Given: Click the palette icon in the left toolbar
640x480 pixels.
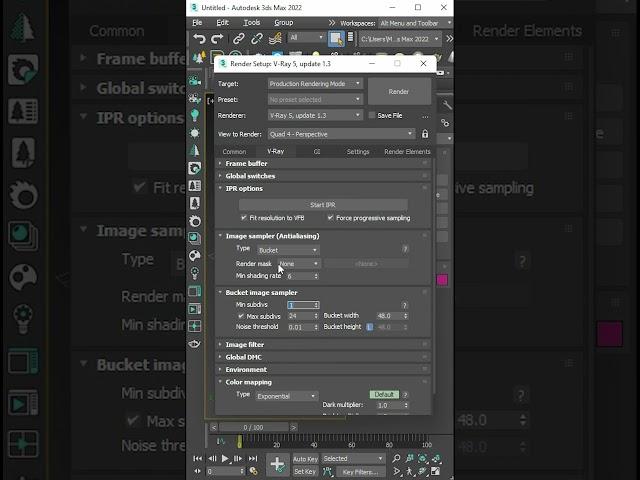Looking at the screenshot, I should click(195, 256).
